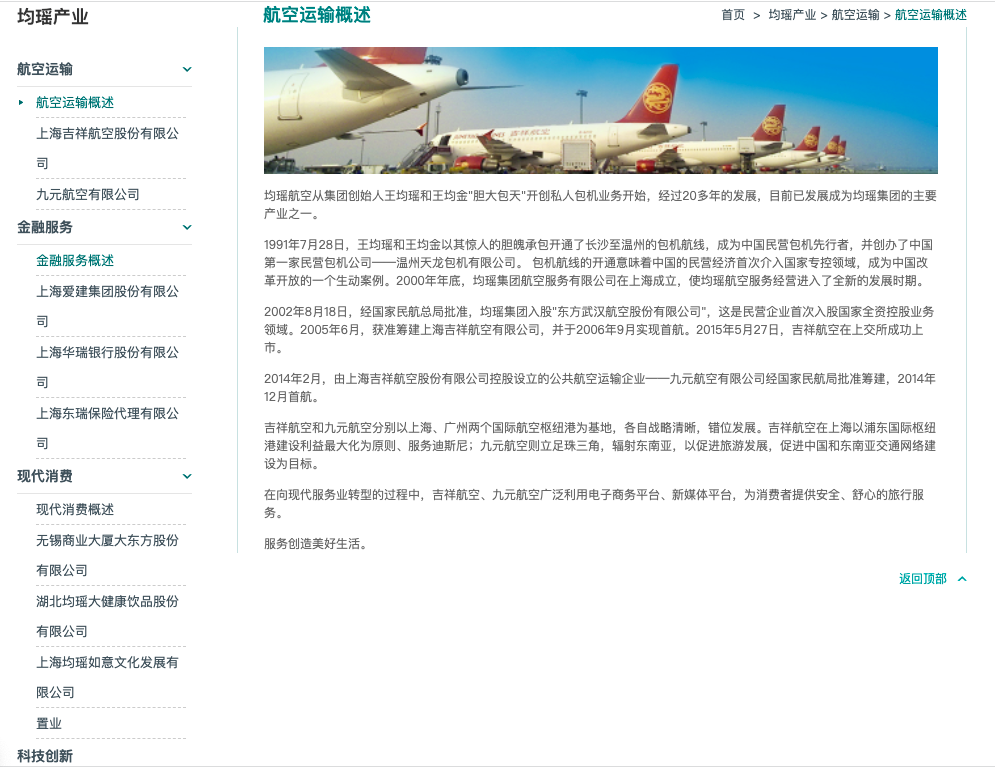Image resolution: width=995 pixels, height=767 pixels.
Task: Open 九元航空有限公司 sidebar link
Action: 88,194
